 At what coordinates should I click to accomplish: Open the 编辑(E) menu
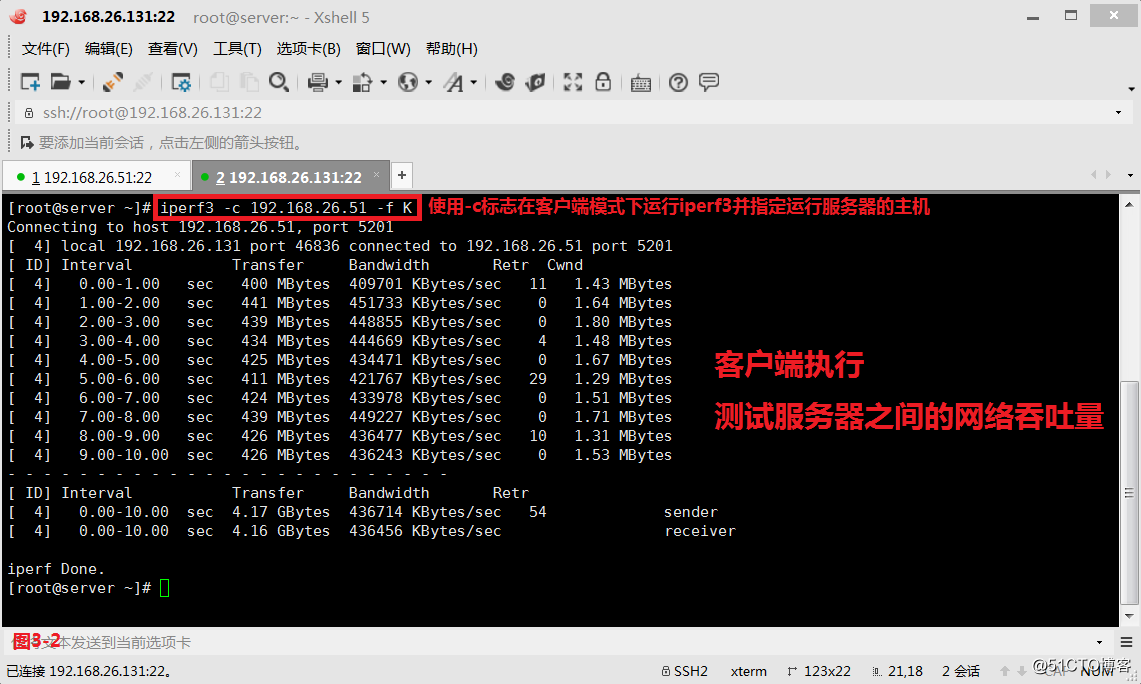tap(108, 49)
